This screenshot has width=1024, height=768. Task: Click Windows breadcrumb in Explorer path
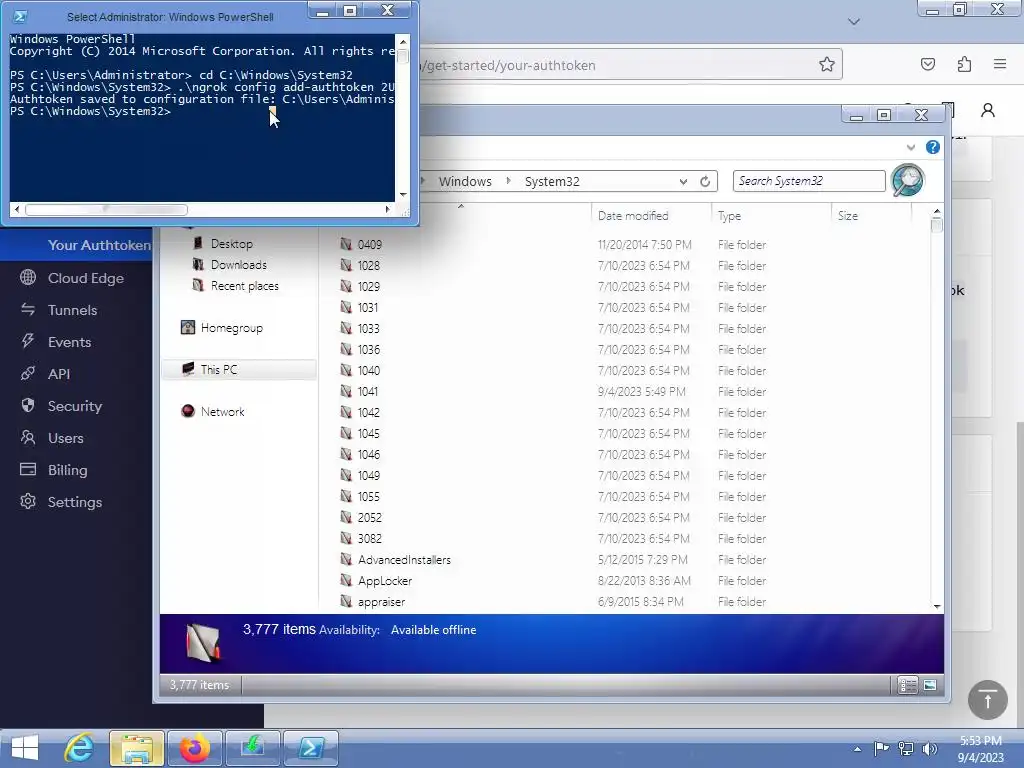pos(465,182)
